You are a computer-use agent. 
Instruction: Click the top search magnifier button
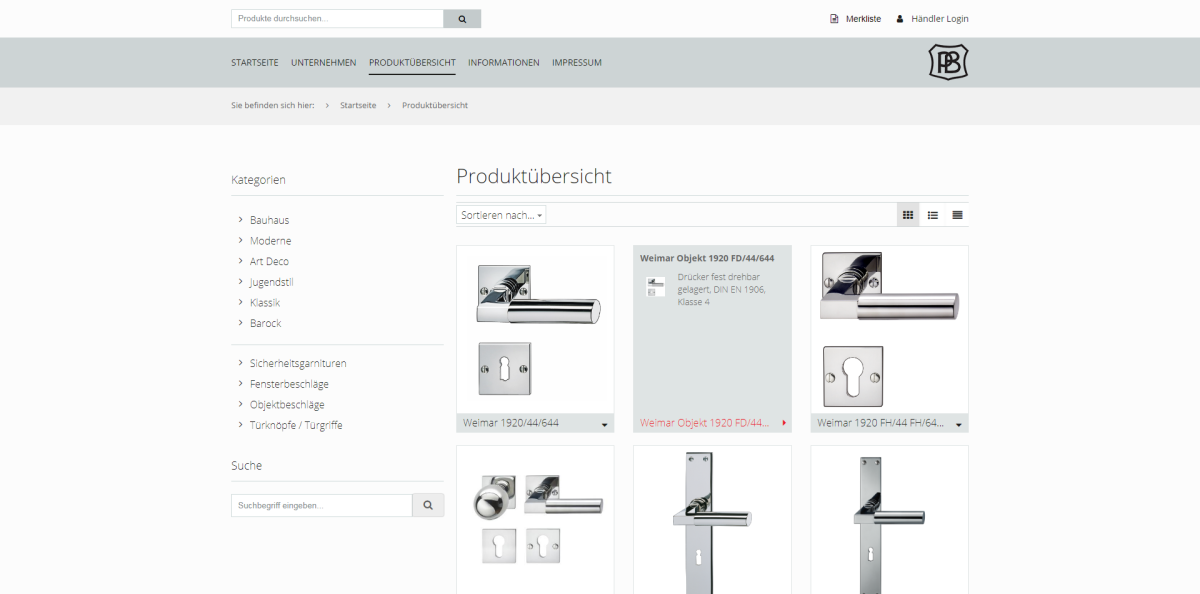click(x=462, y=19)
